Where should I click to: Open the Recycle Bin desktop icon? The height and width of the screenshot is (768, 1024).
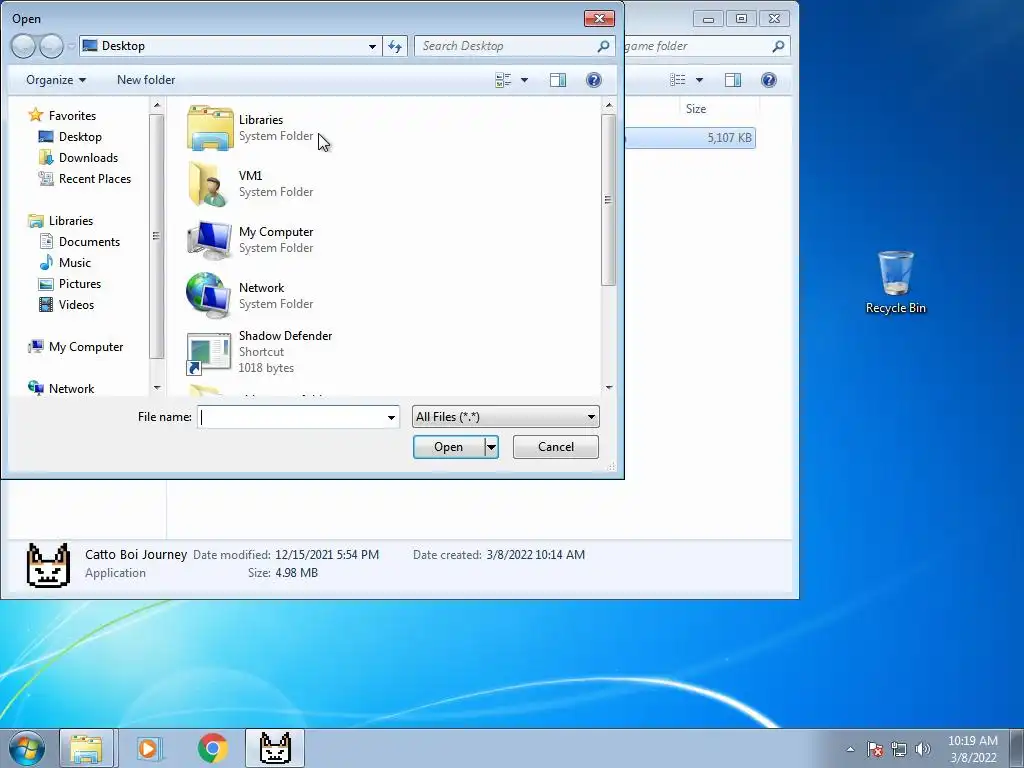pos(895,282)
